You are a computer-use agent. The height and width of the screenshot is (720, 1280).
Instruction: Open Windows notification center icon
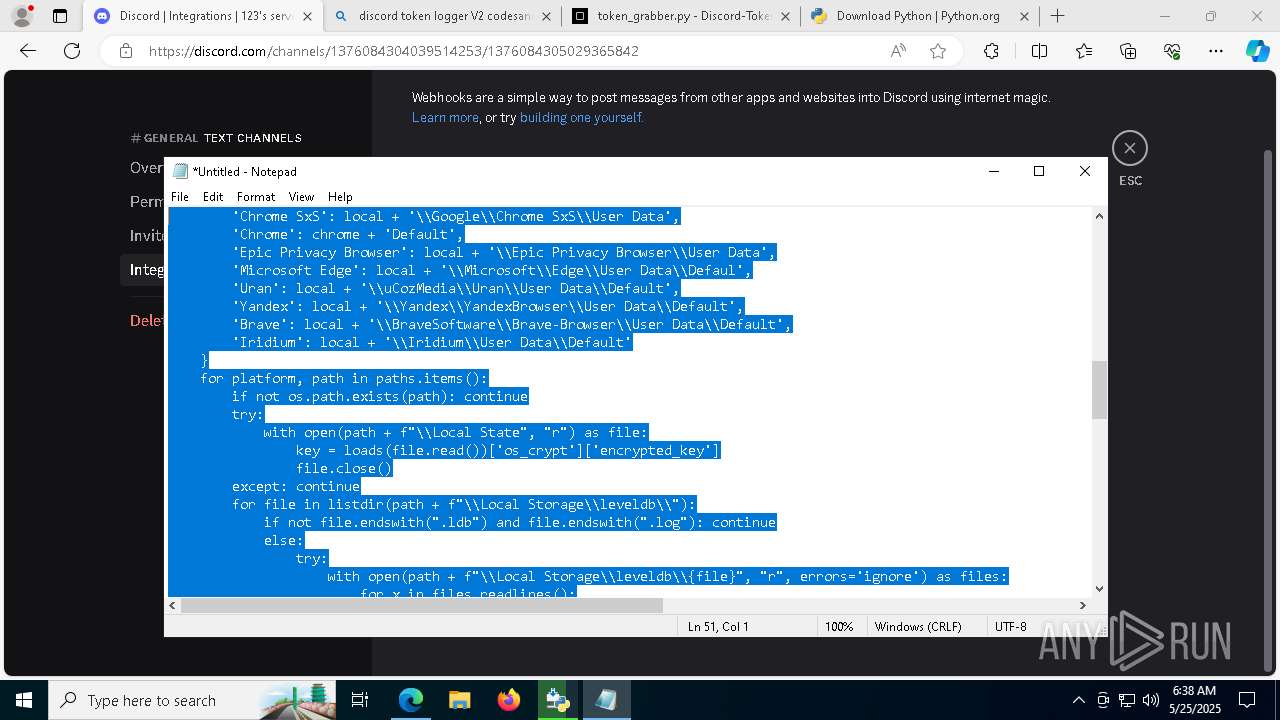1247,700
